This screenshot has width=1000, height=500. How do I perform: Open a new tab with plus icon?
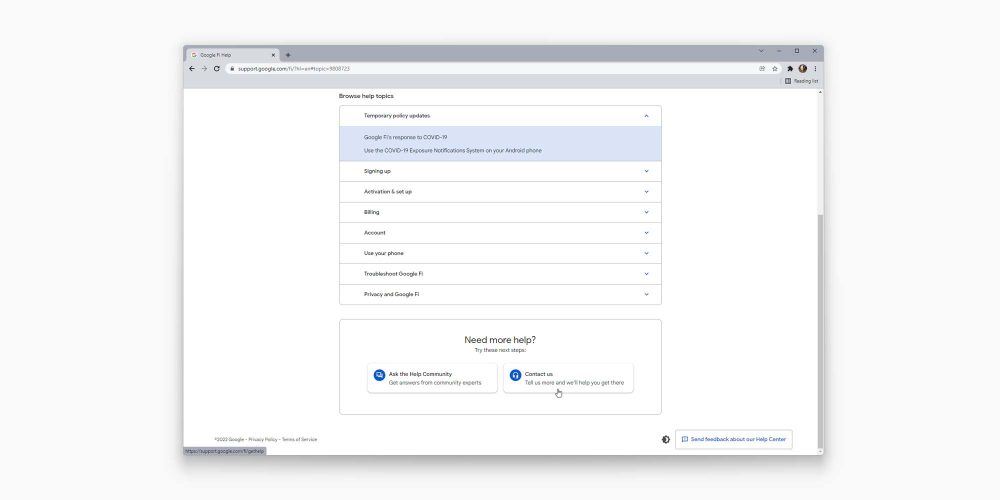(x=288, y=55)
